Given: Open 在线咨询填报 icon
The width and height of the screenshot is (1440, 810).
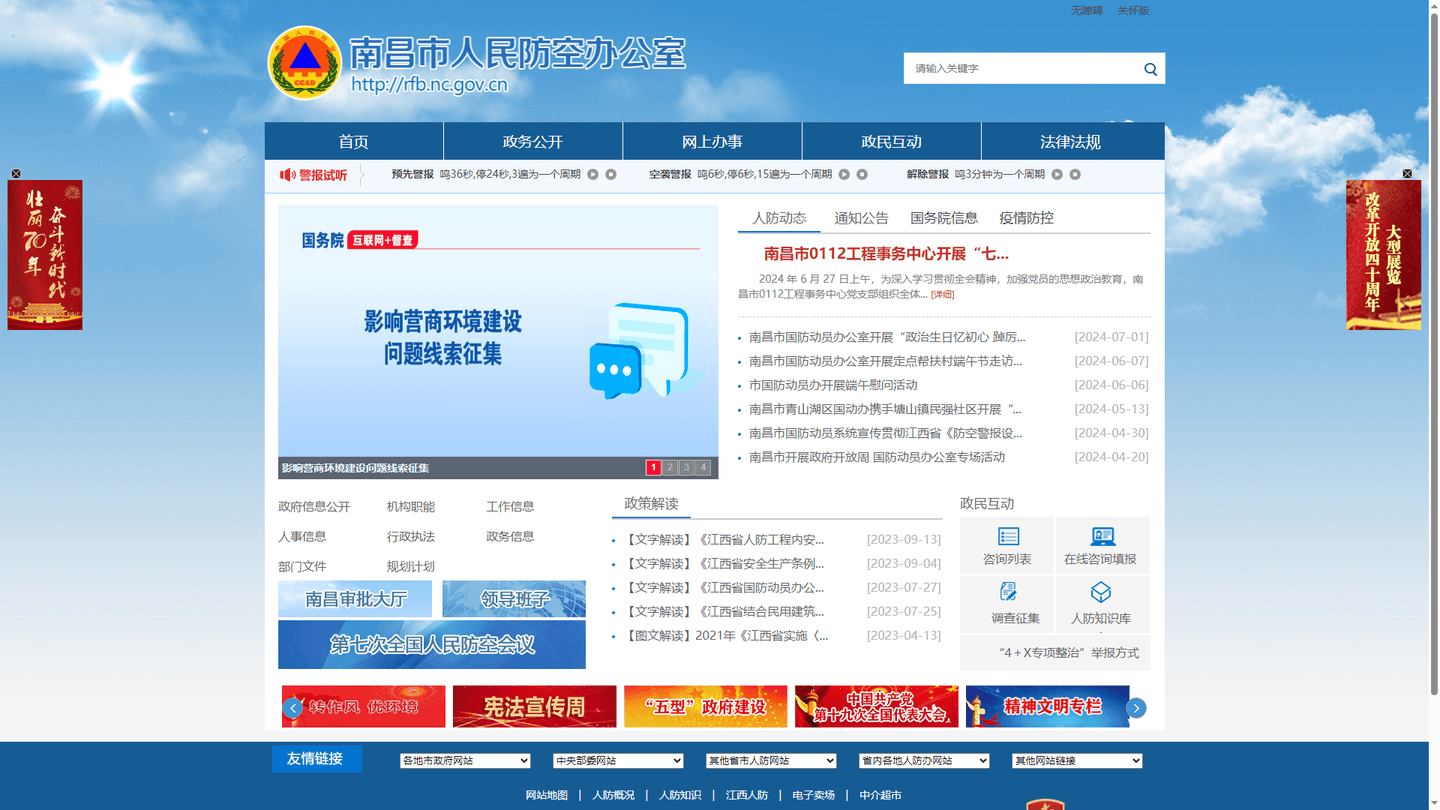Looking at the screenshot, I should point(1102,536).
